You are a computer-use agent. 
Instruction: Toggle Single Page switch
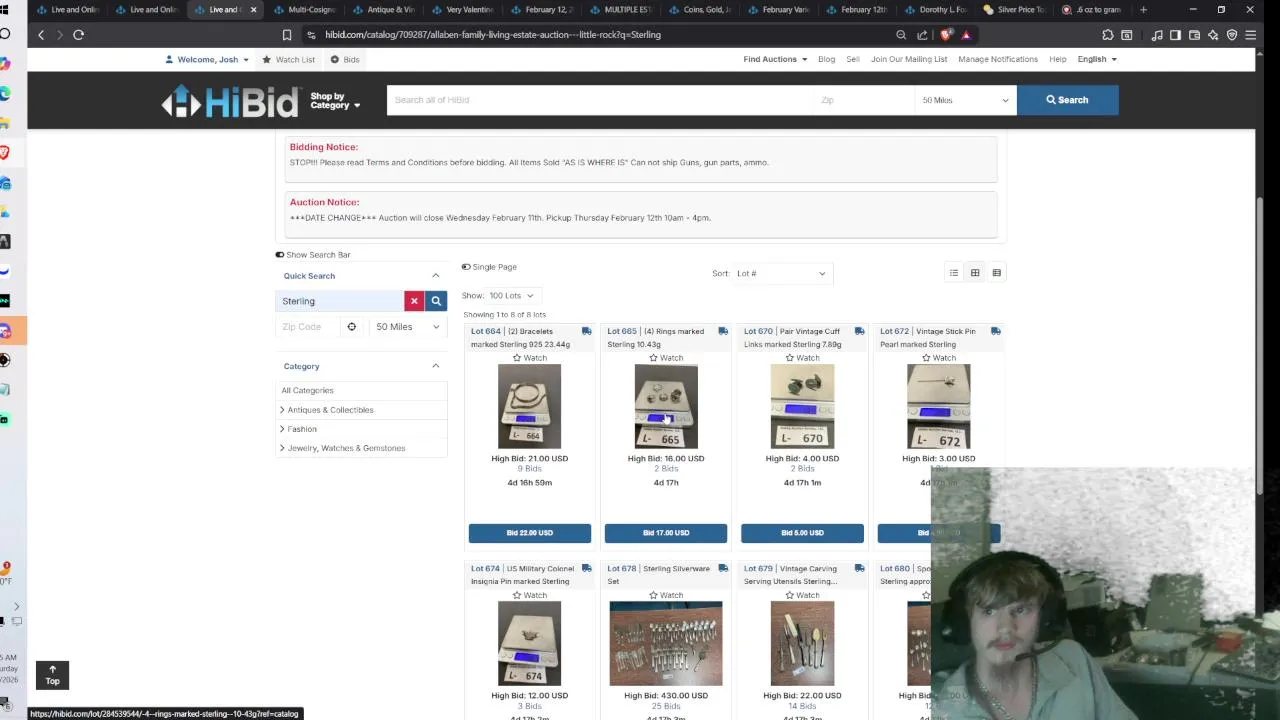466,267
